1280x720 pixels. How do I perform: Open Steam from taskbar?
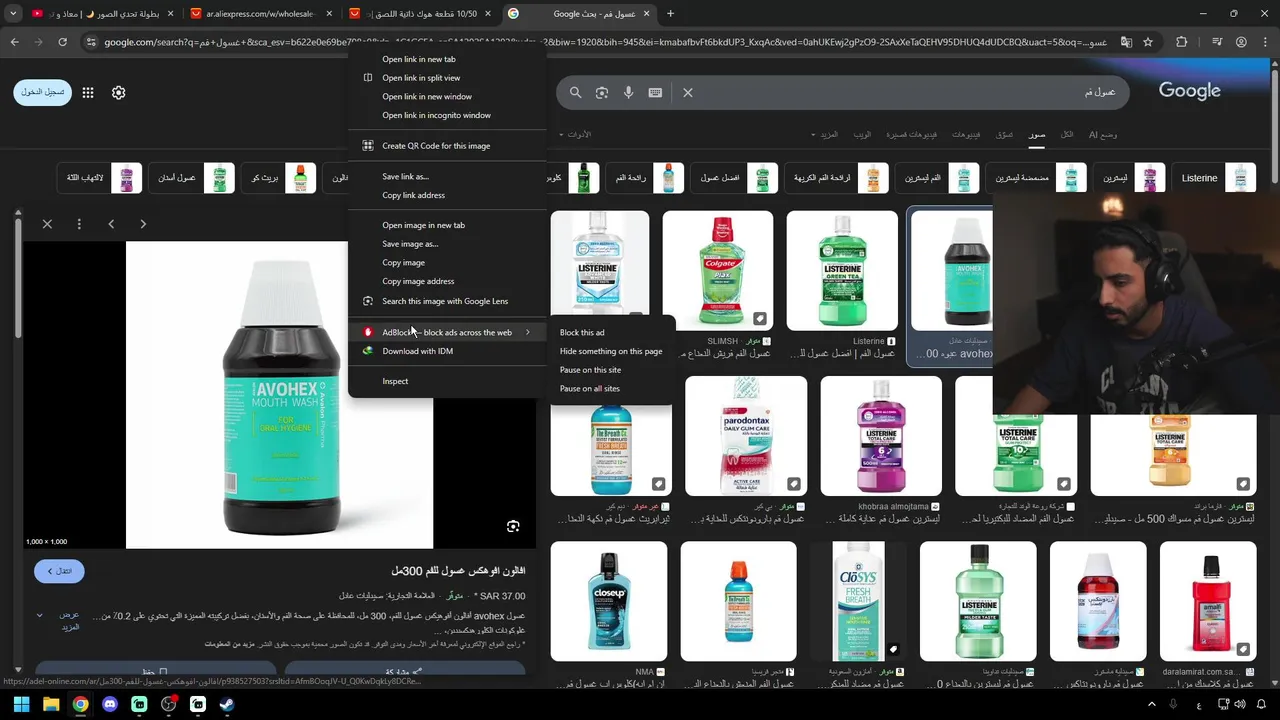[227, 704]
